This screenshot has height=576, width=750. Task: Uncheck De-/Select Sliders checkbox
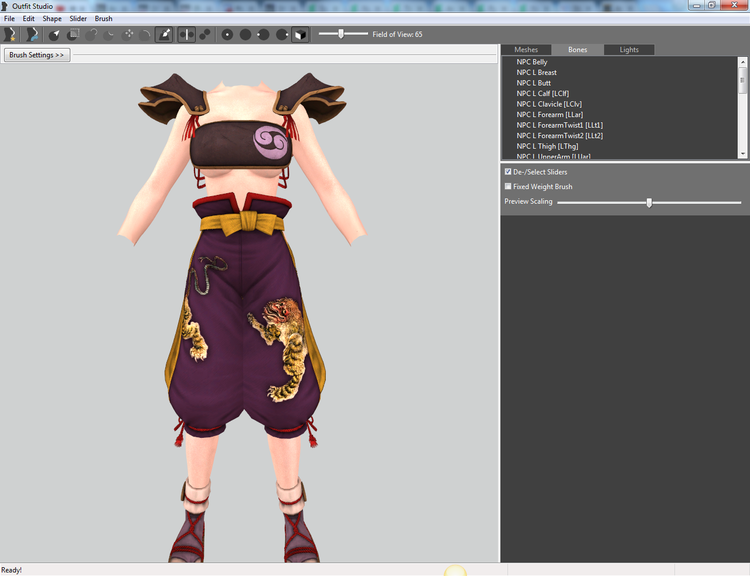(x=508, y=171)
